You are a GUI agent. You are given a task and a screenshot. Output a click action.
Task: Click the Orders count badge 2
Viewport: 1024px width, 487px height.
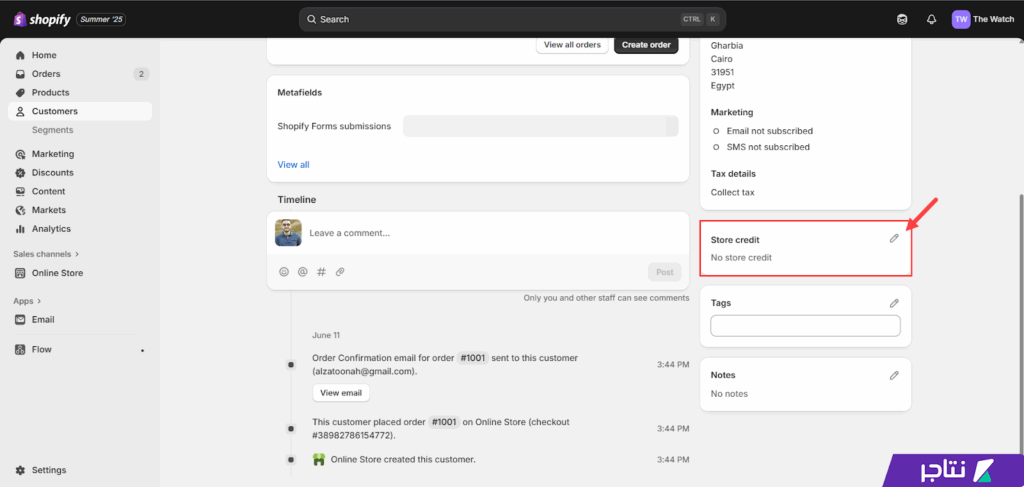(x=141, y=74)
